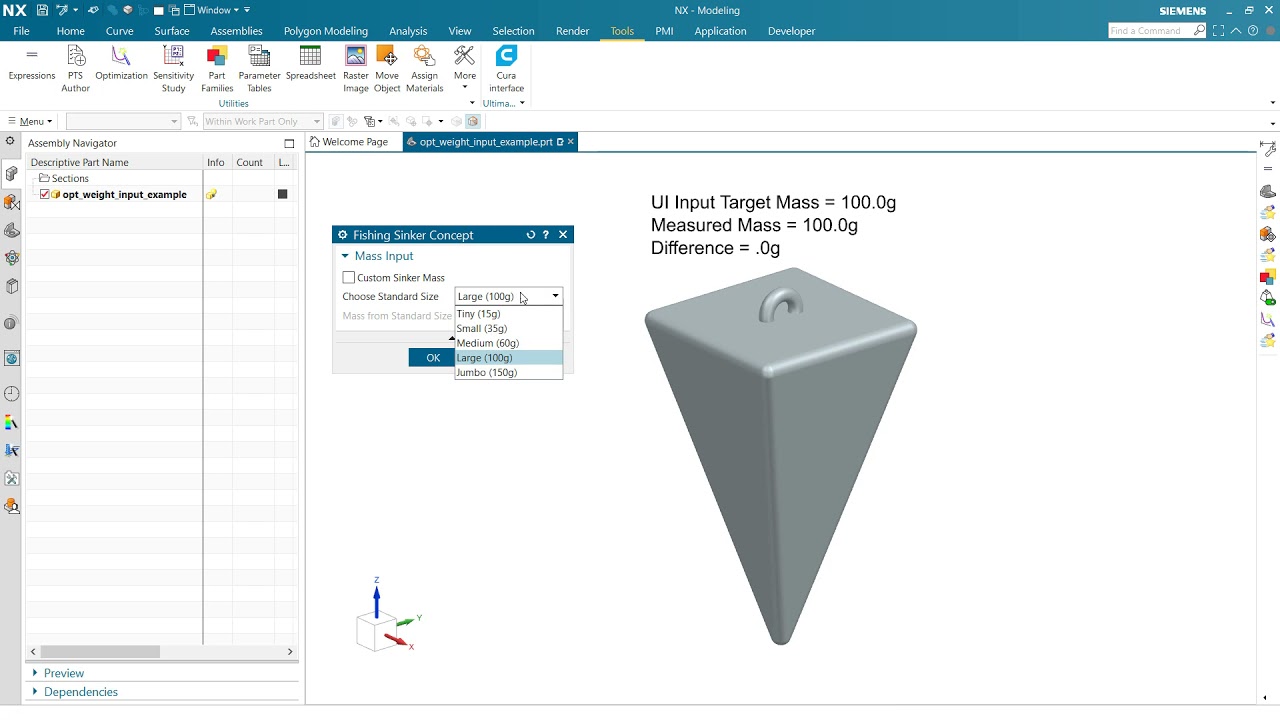Screen dimensions: 1280x720
Task: Open the More tools dropdown
Action: [x=465, y=69]
